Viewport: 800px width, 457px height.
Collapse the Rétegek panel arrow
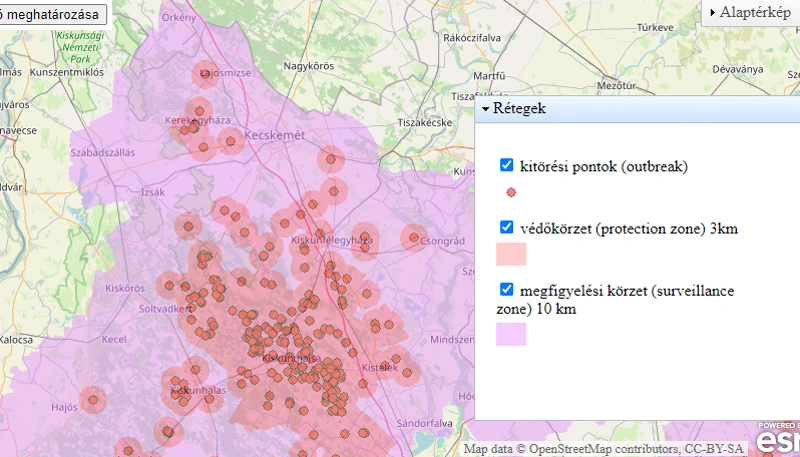(485, 109)
